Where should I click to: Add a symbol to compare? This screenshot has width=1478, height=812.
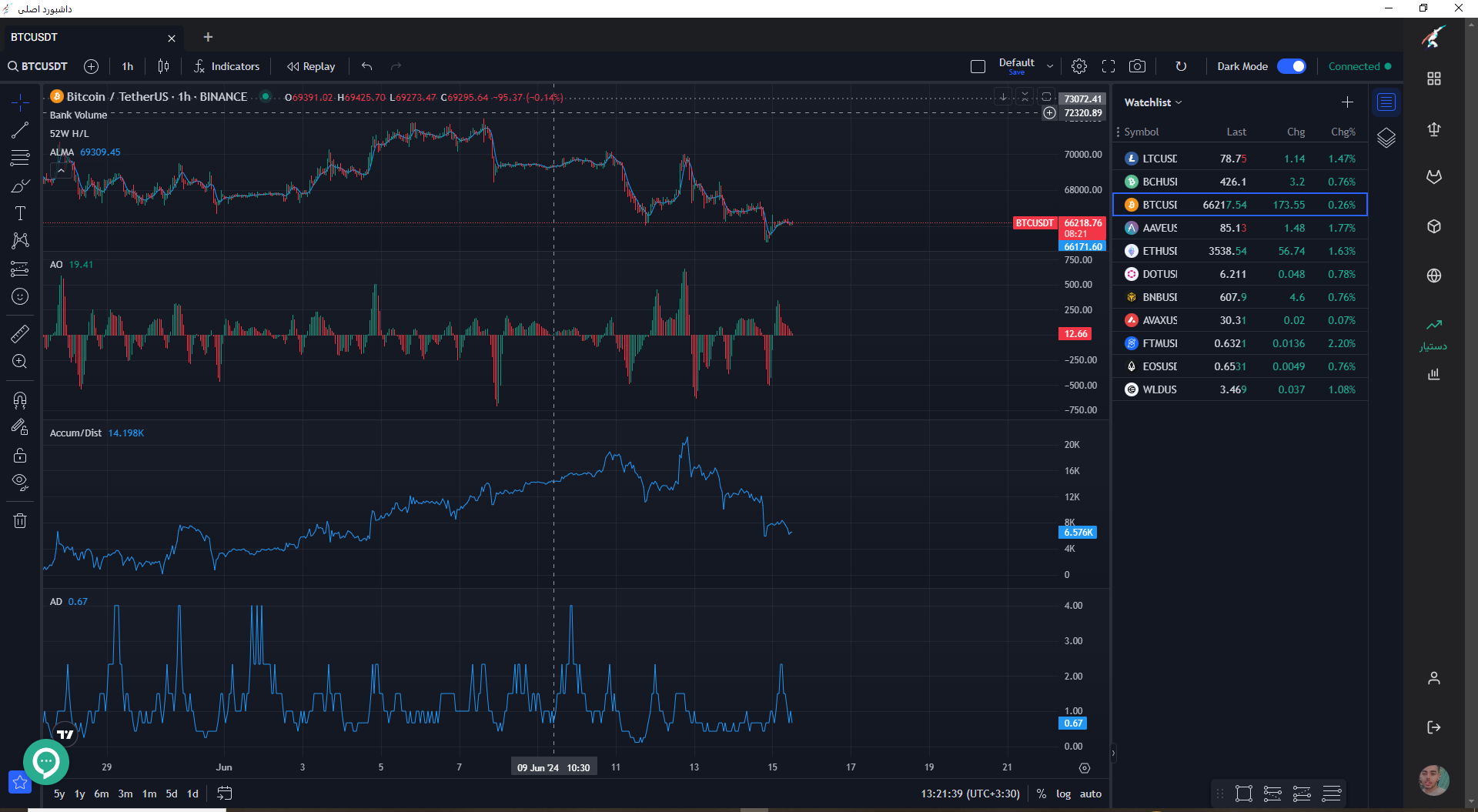click(91, 66)
